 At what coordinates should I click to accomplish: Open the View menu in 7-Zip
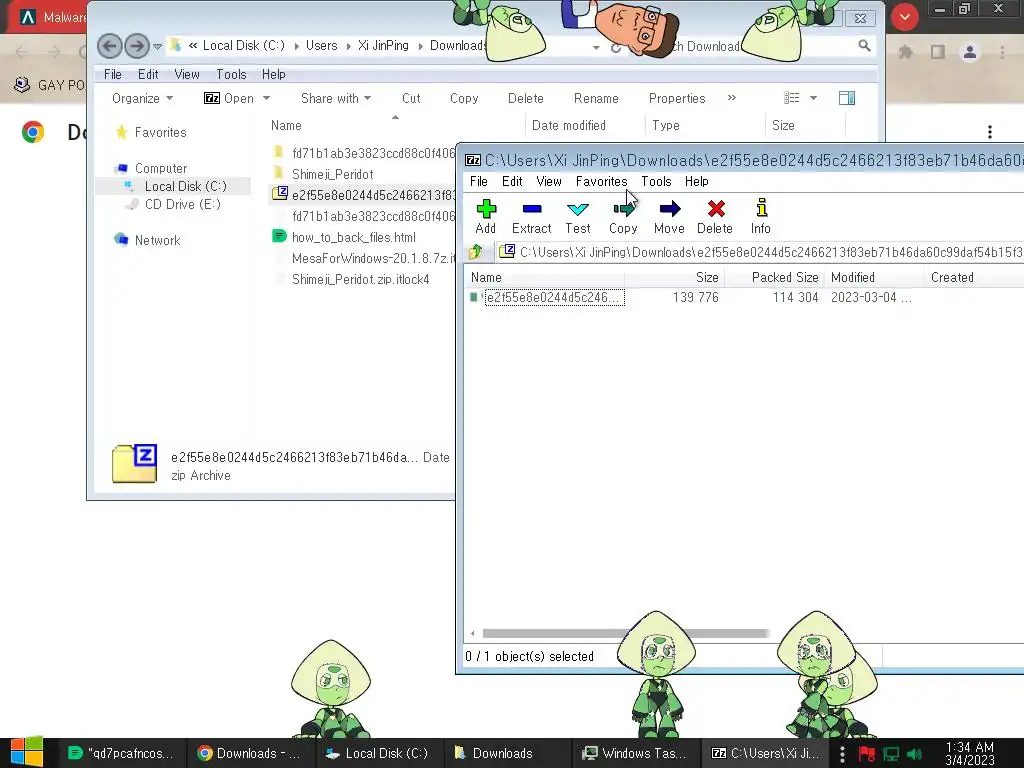(549, 182)
